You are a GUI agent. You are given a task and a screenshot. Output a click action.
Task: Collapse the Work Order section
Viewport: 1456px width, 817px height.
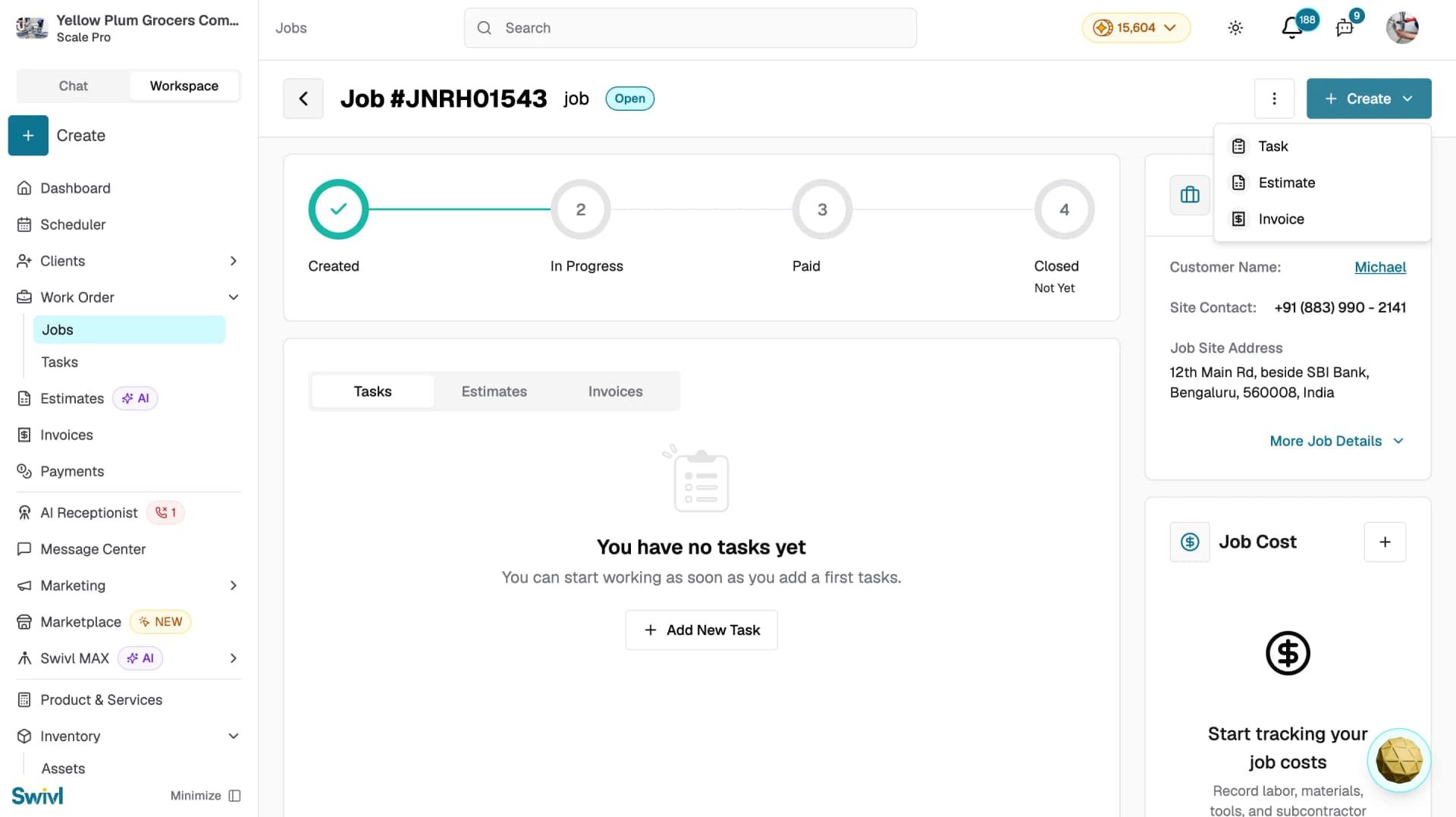click(234, 297)
